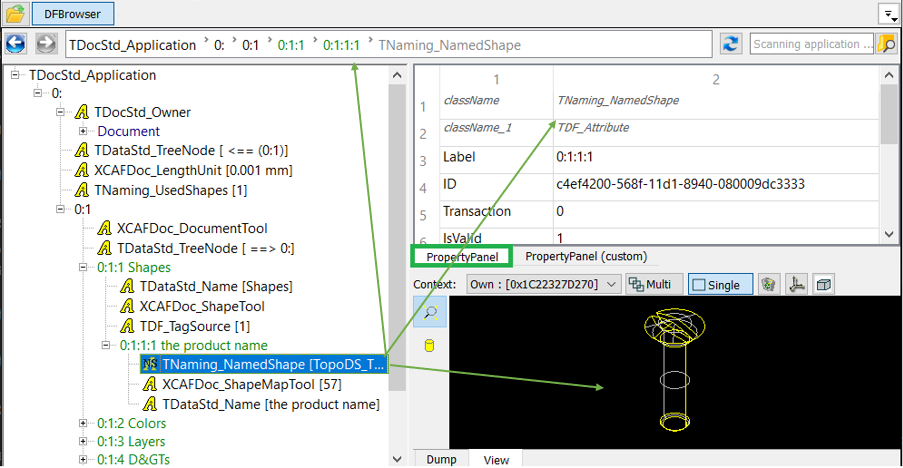Screen dimensions: 903x468
Task: Expand the 0:1:2 Colors node
Action: coord(84,423)
